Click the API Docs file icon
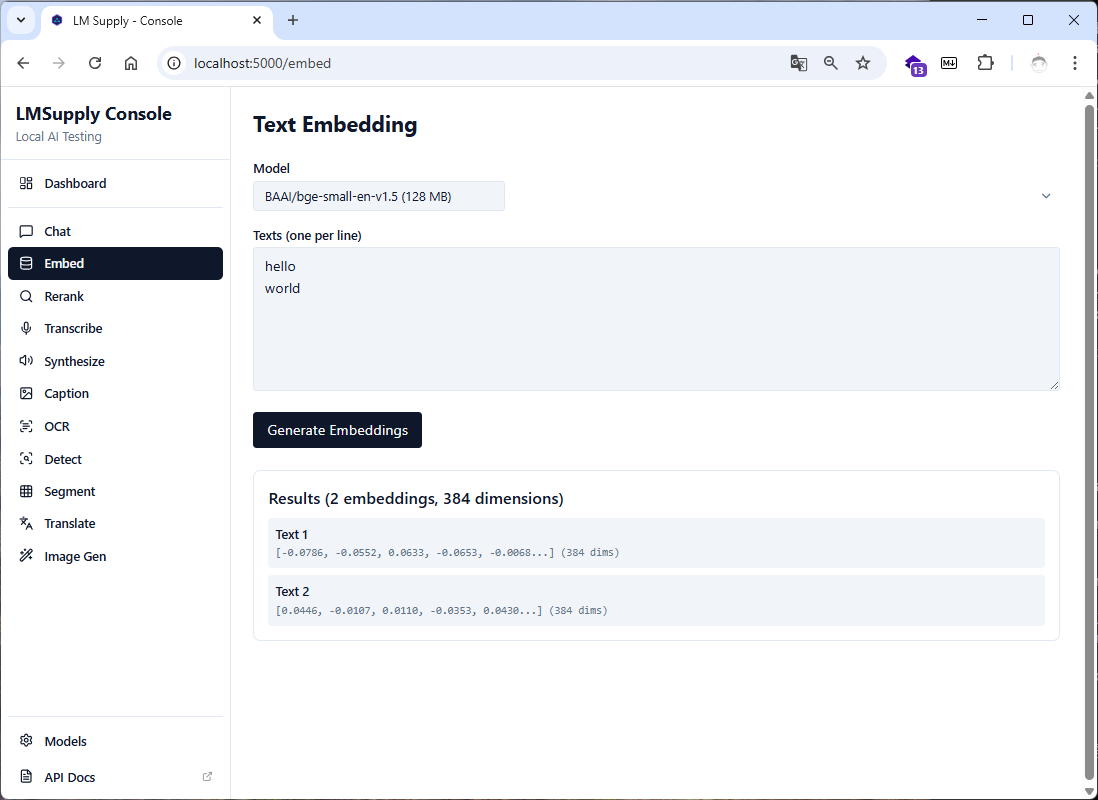Viewport: 1098px width, 800px height. pos(26,777)
